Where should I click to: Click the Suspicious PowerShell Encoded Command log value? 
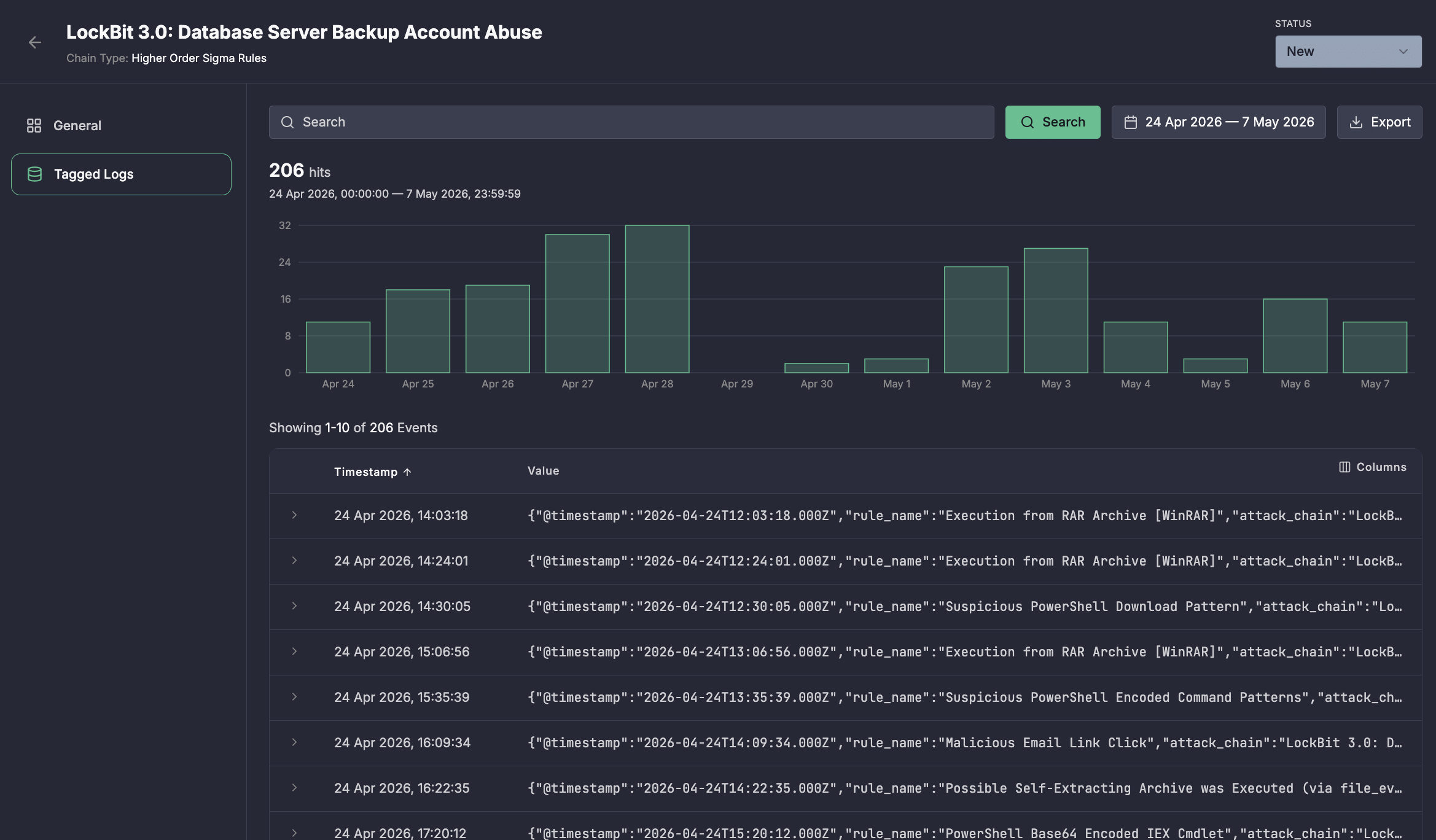pyautogui.click(x=965, y=698)
